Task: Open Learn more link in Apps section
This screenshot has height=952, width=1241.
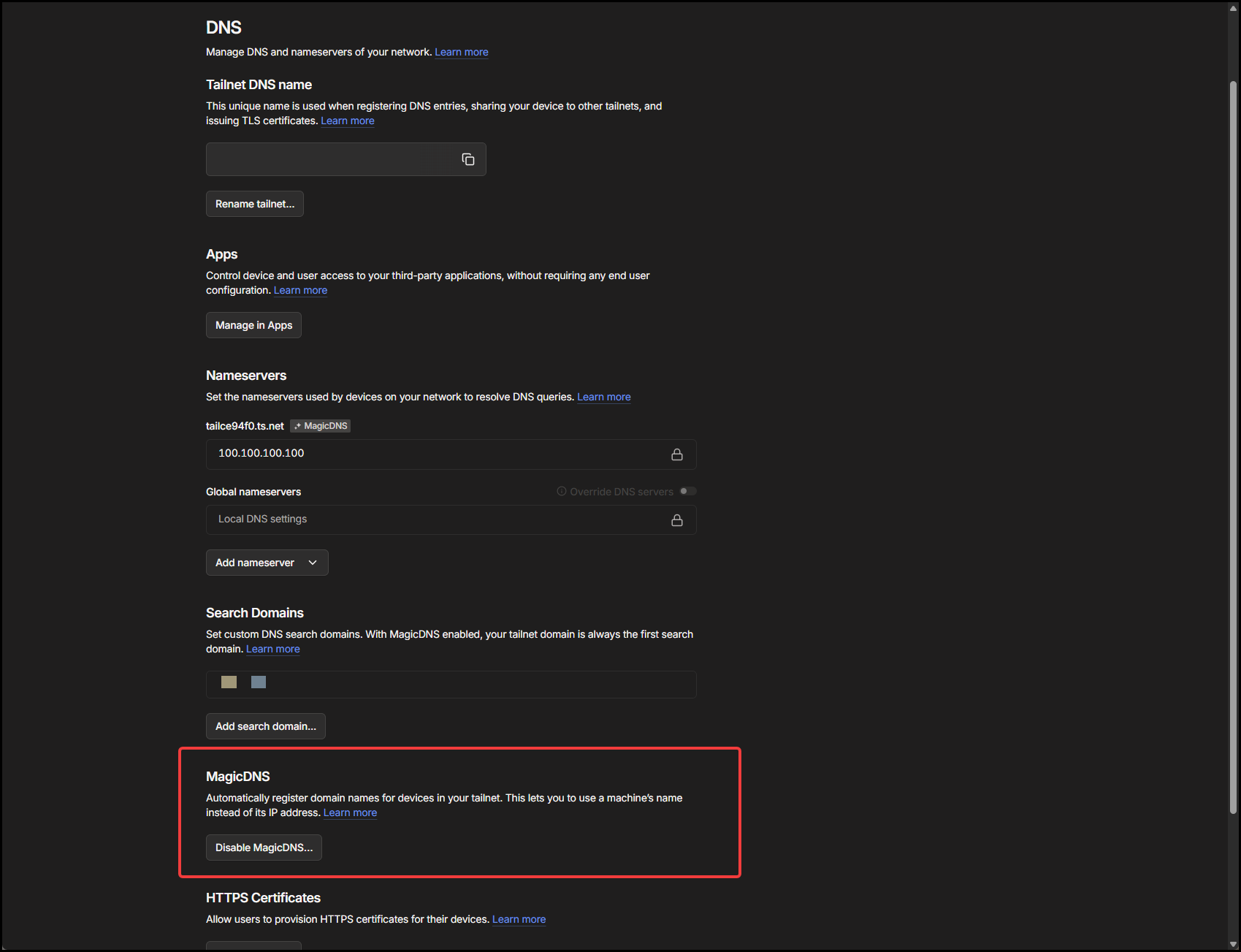Action: 300,290
